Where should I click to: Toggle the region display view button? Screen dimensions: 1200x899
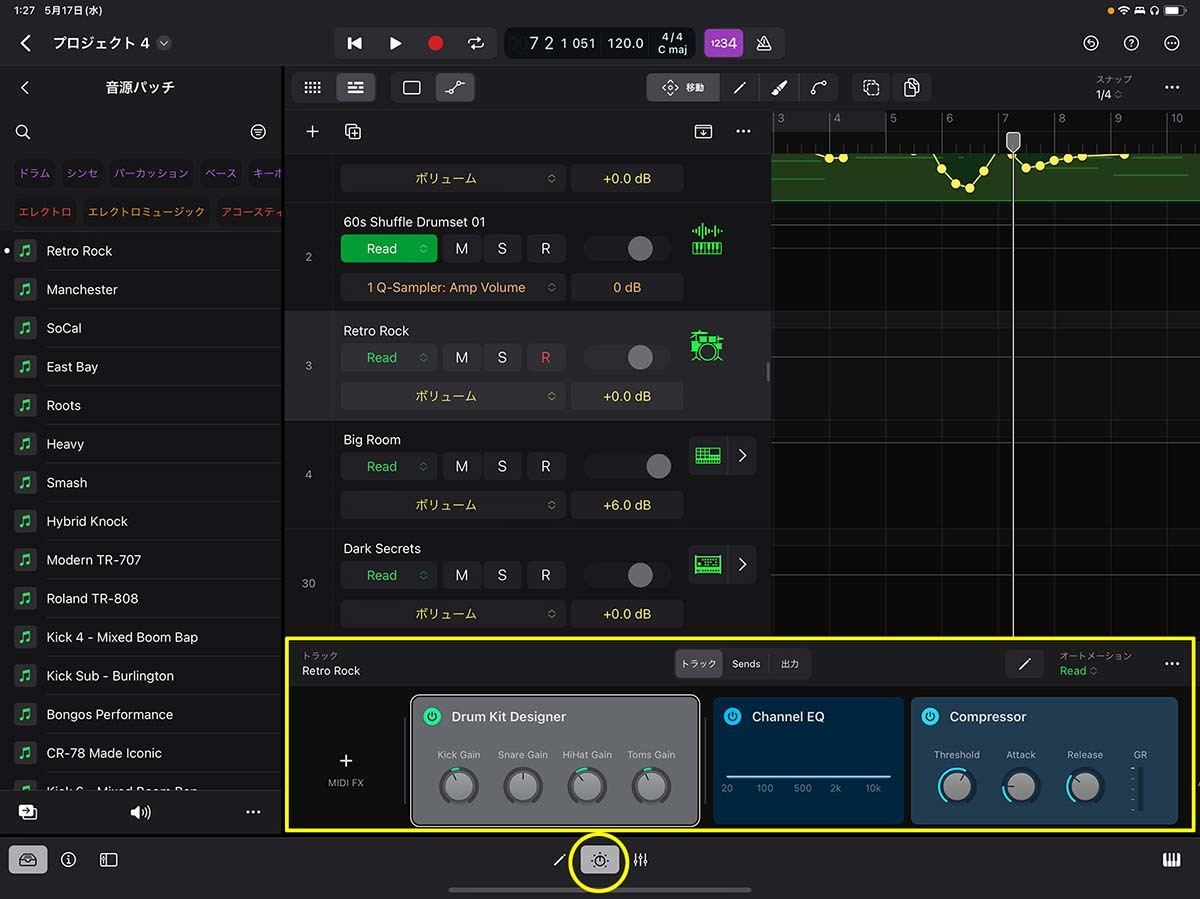click(x=412, y=88)
